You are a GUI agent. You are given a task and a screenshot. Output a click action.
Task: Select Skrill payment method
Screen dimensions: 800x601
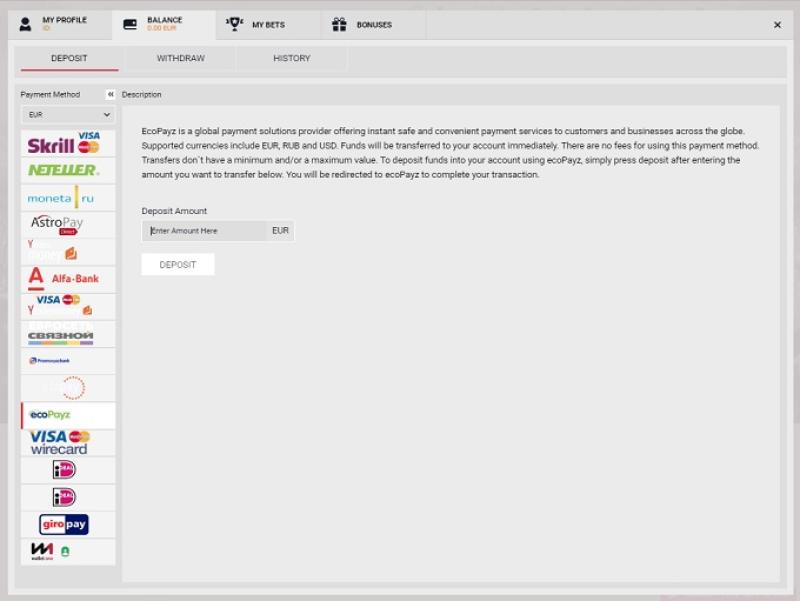pos(67,143)
